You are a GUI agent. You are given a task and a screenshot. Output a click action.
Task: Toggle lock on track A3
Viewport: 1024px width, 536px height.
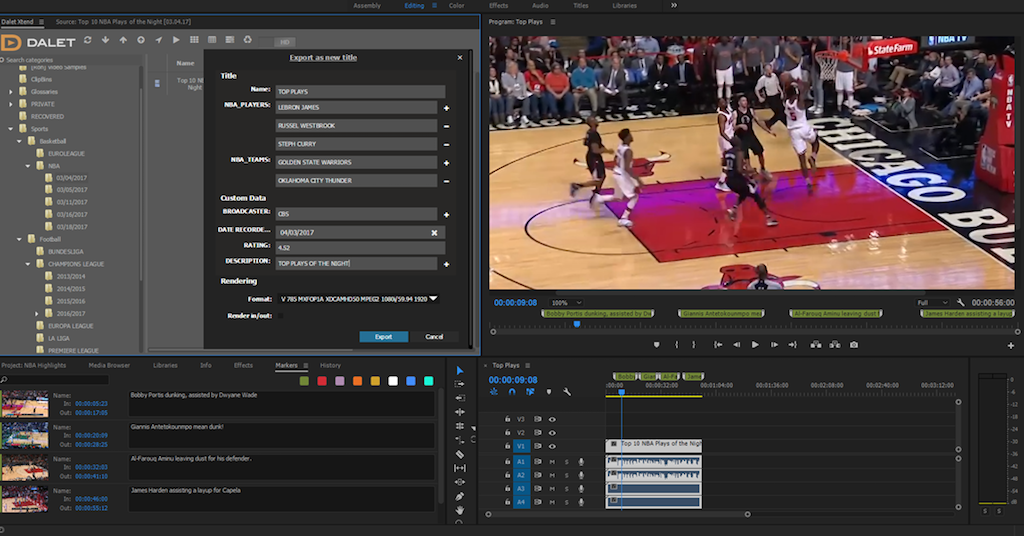(x=507, y=488)
